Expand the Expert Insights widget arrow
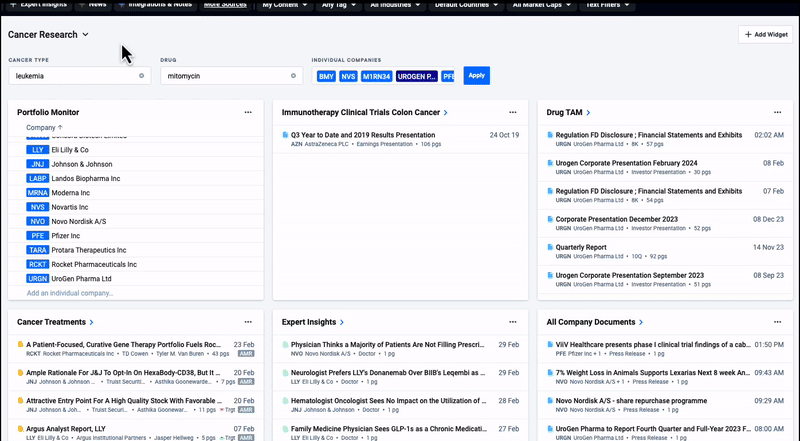The height and width of the screenshot is (441, 800). (342, 323)
